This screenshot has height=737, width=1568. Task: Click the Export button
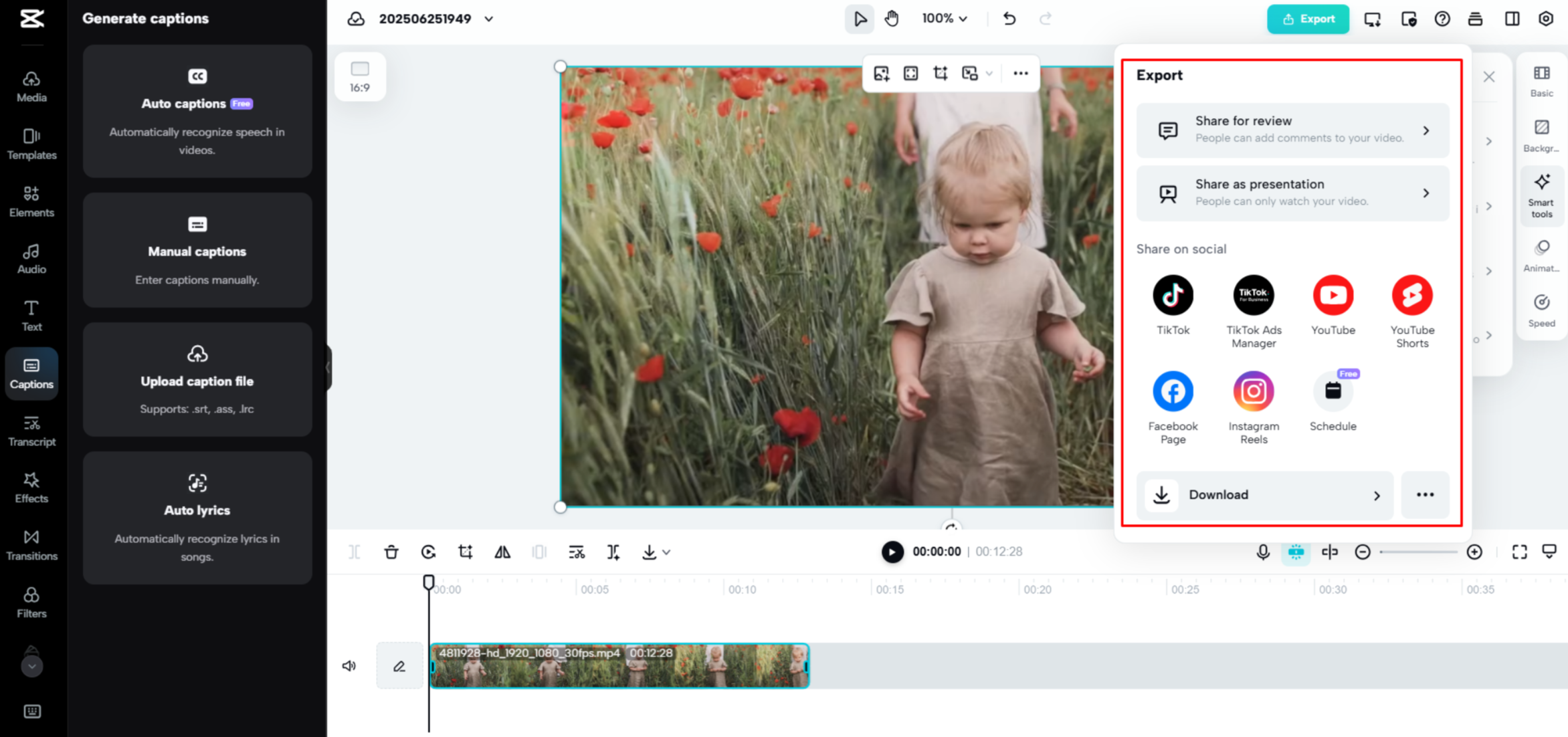[x=1308, y=19]
